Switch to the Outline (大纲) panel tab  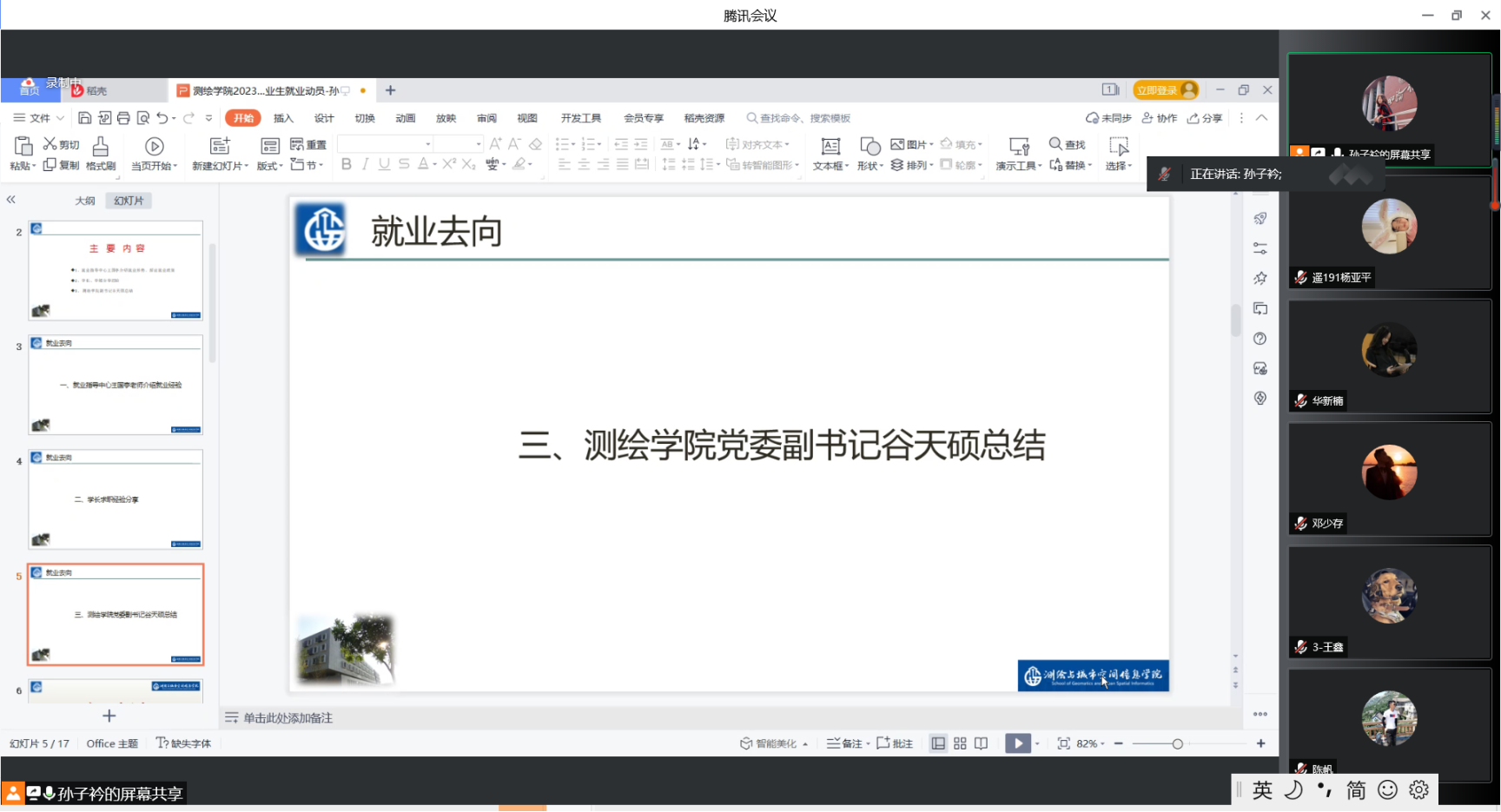click(85, 201)
